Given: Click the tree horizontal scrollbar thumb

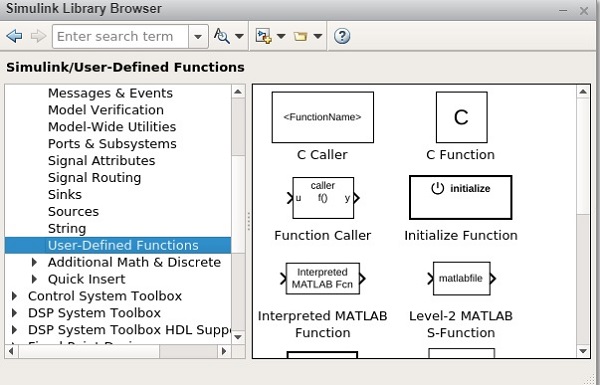Looking at the screenshot, I should click(x=89, y=351).
